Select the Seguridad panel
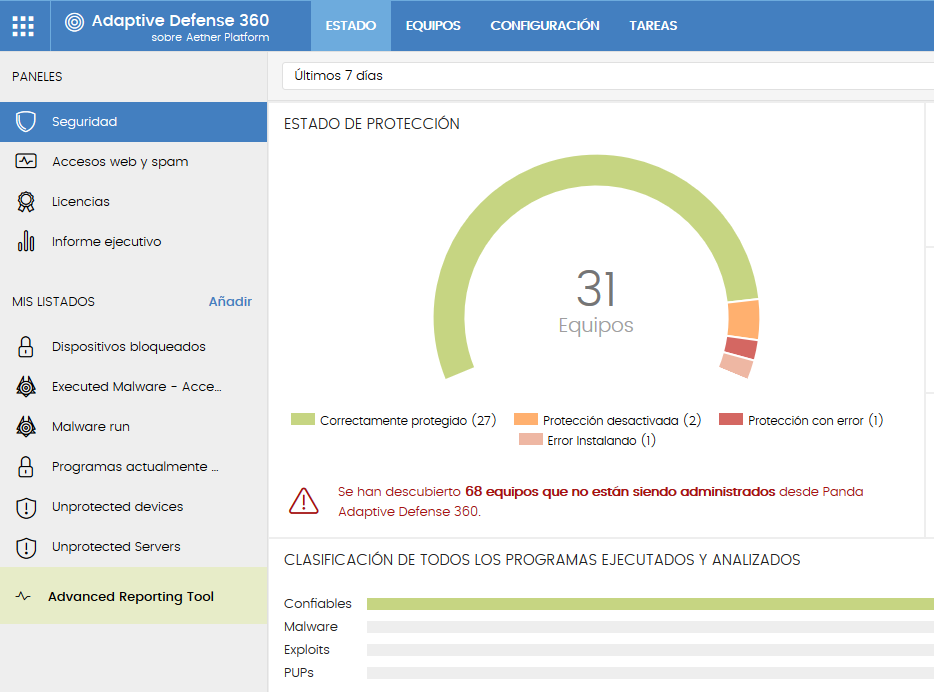The height and width of the screenshot is (692, 934). tap(133, 121)
